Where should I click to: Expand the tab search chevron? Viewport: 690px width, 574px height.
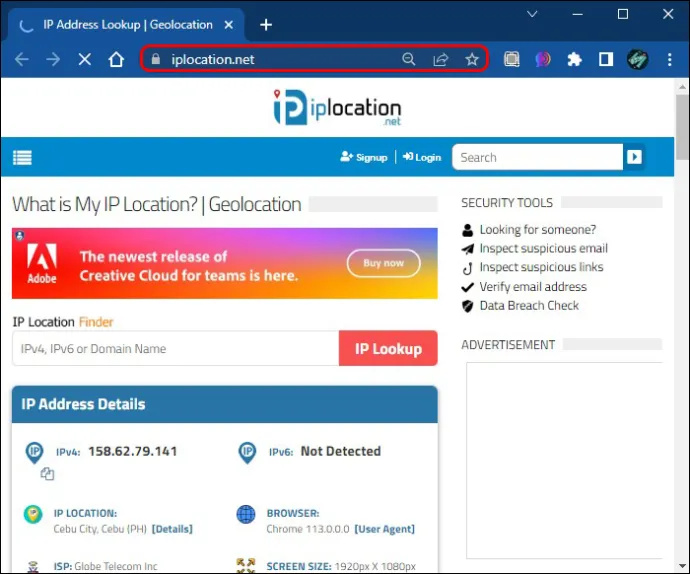pos(532,14)
